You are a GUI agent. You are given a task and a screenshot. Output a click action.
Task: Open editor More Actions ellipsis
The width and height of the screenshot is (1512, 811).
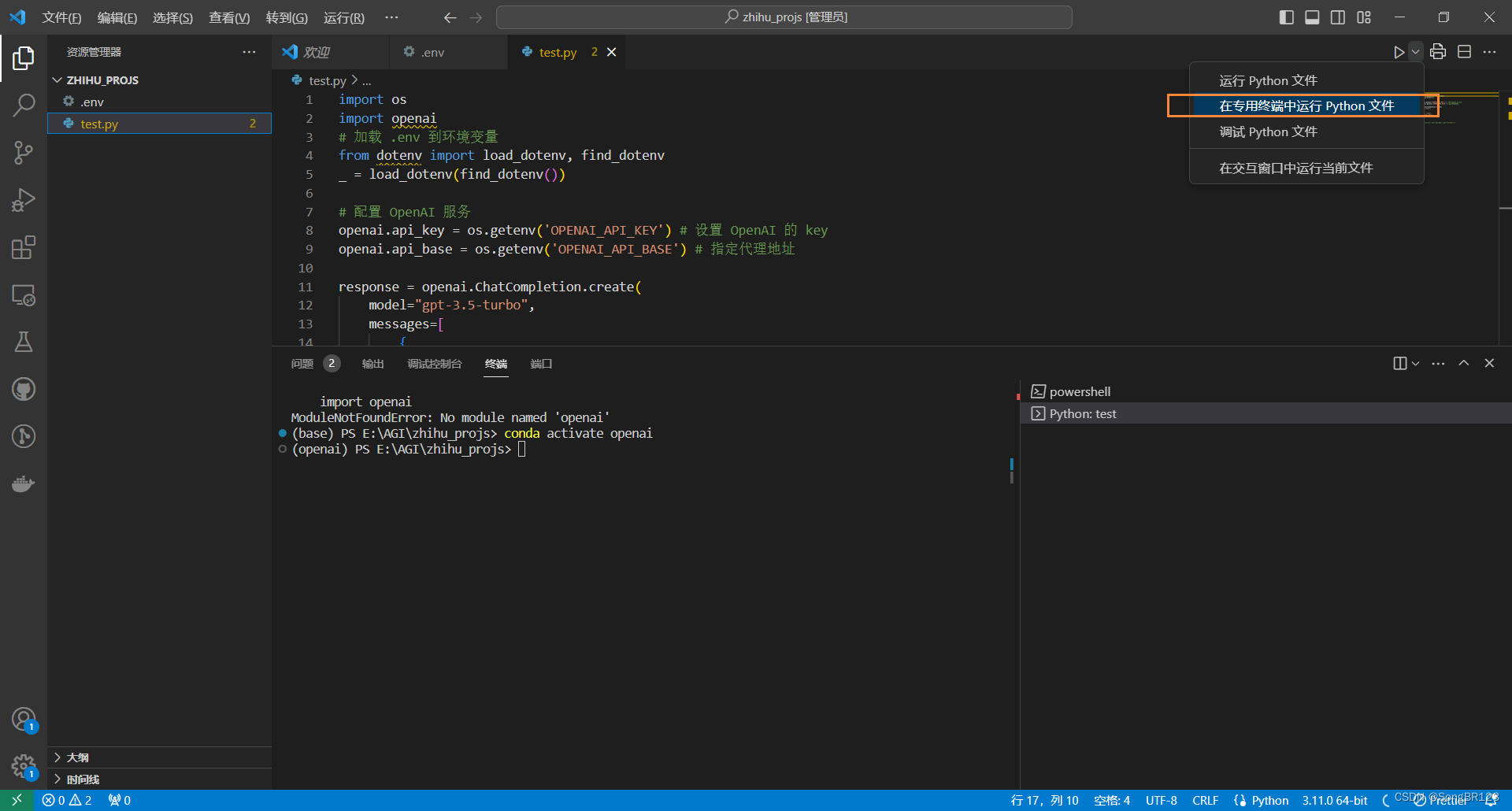click(1489, 52)
